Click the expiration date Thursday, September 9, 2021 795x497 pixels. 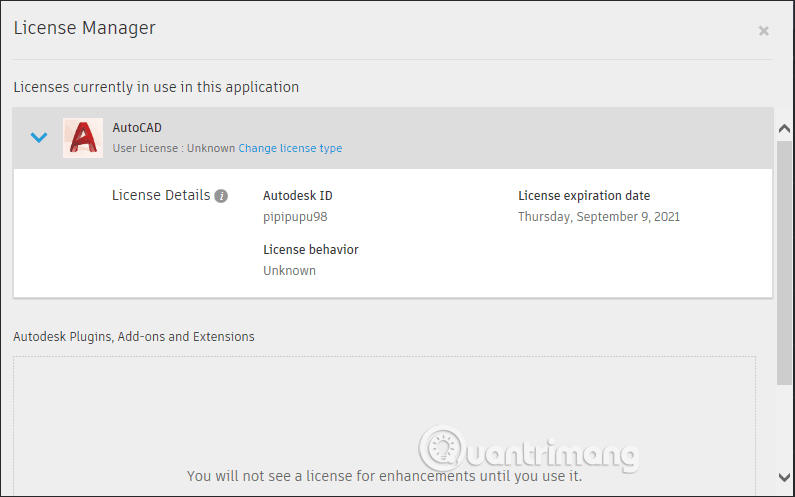(x=599, y=216)
